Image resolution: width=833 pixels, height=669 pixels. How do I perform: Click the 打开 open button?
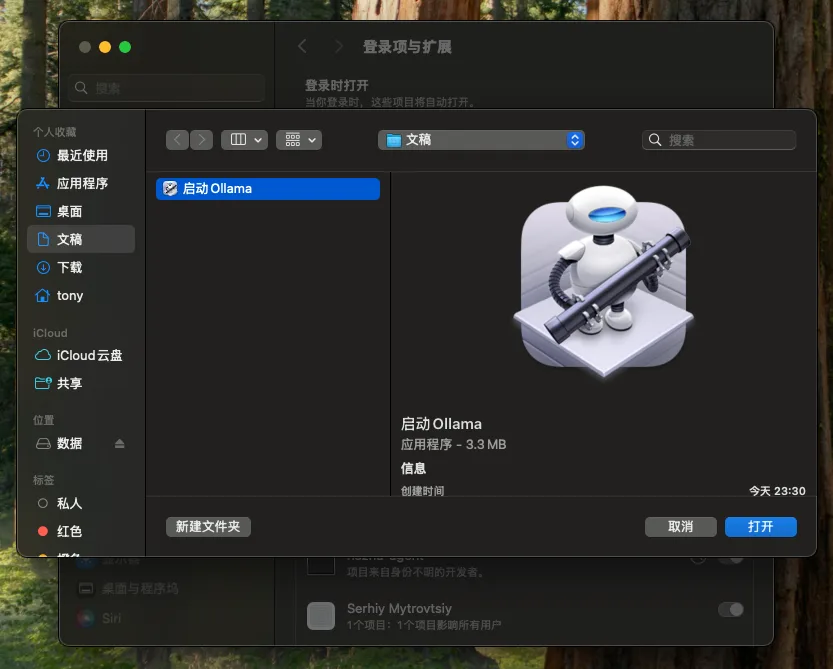761,527
